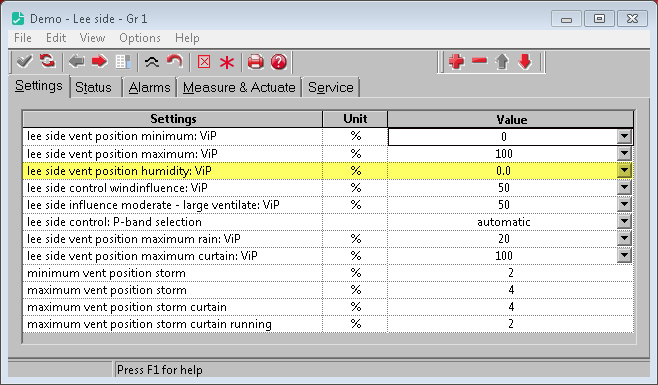The image size is (658, 385).
Task: Open dropdown for vent position maximum curtain
Action: coord(624,255)
